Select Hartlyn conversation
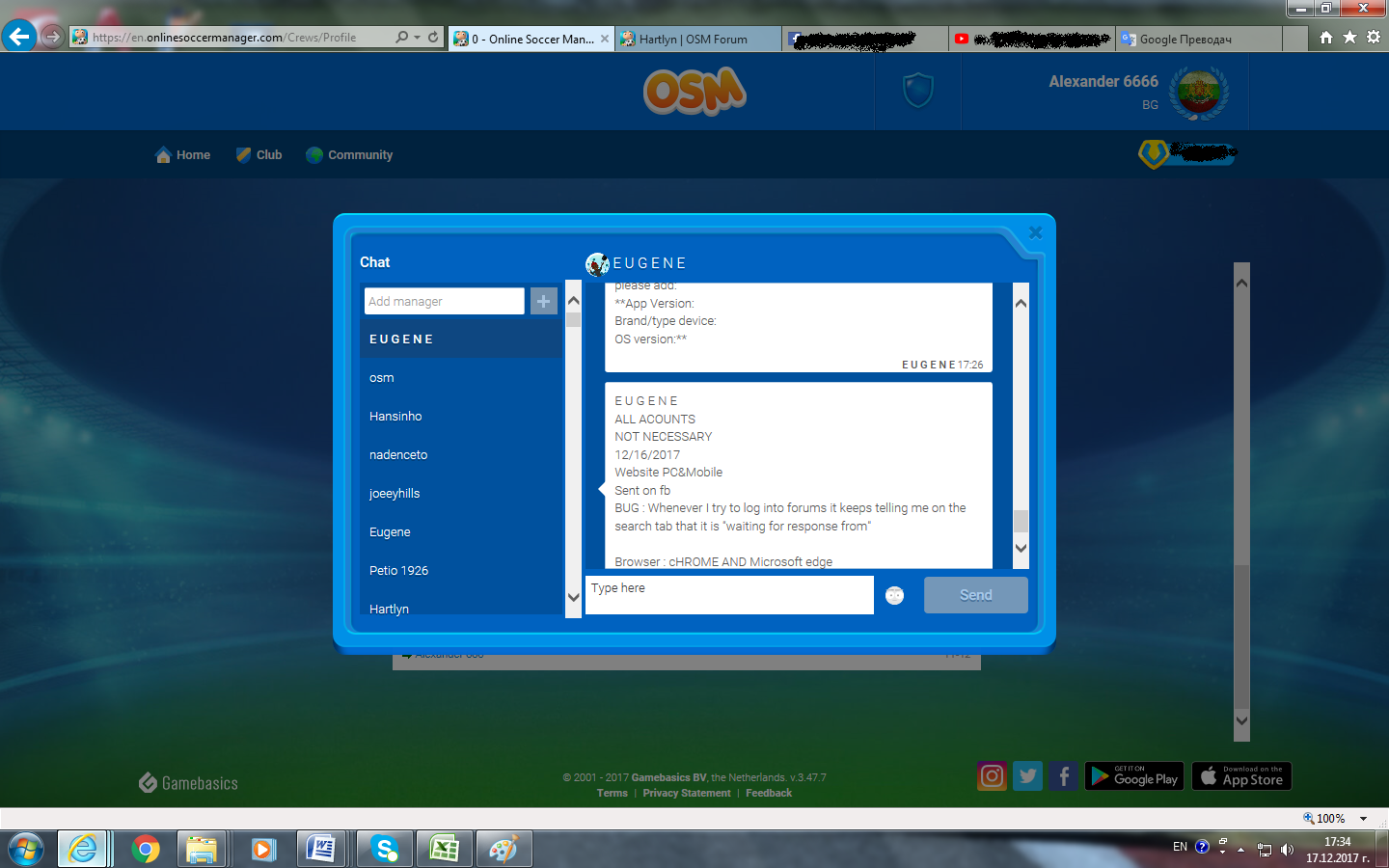The height and width of the screenshot is (868, 1389). point(461,605)
